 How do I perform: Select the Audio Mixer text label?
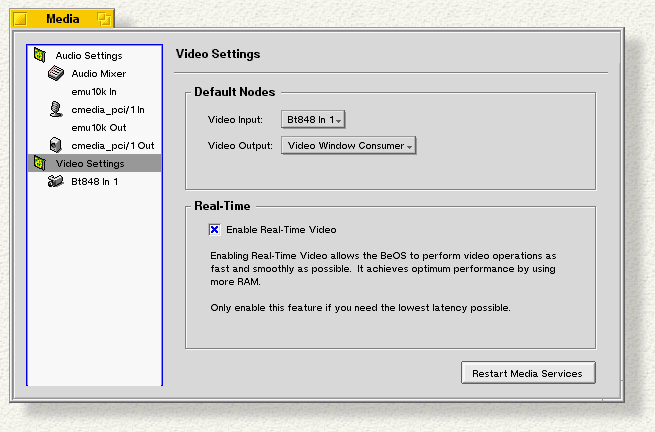pos(98,74)
